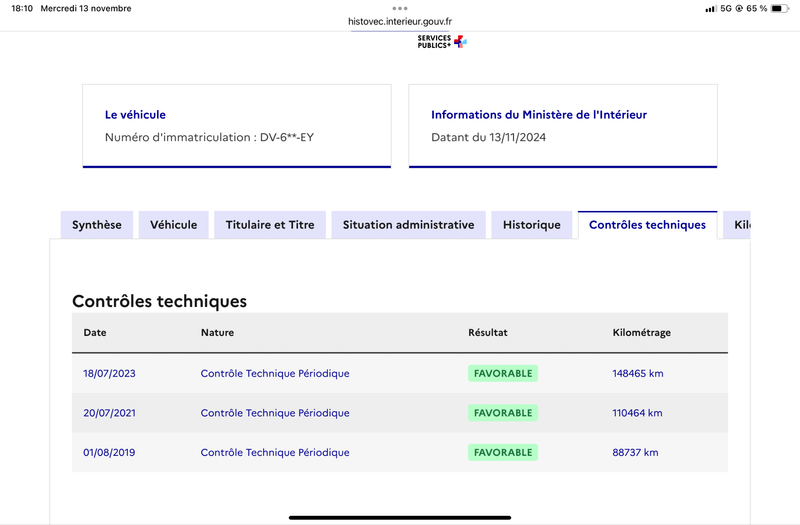Screen dimensions: 800x525
Task: Click the FAVORABLE badge for 18/07/2023
Action: point(503,373)
